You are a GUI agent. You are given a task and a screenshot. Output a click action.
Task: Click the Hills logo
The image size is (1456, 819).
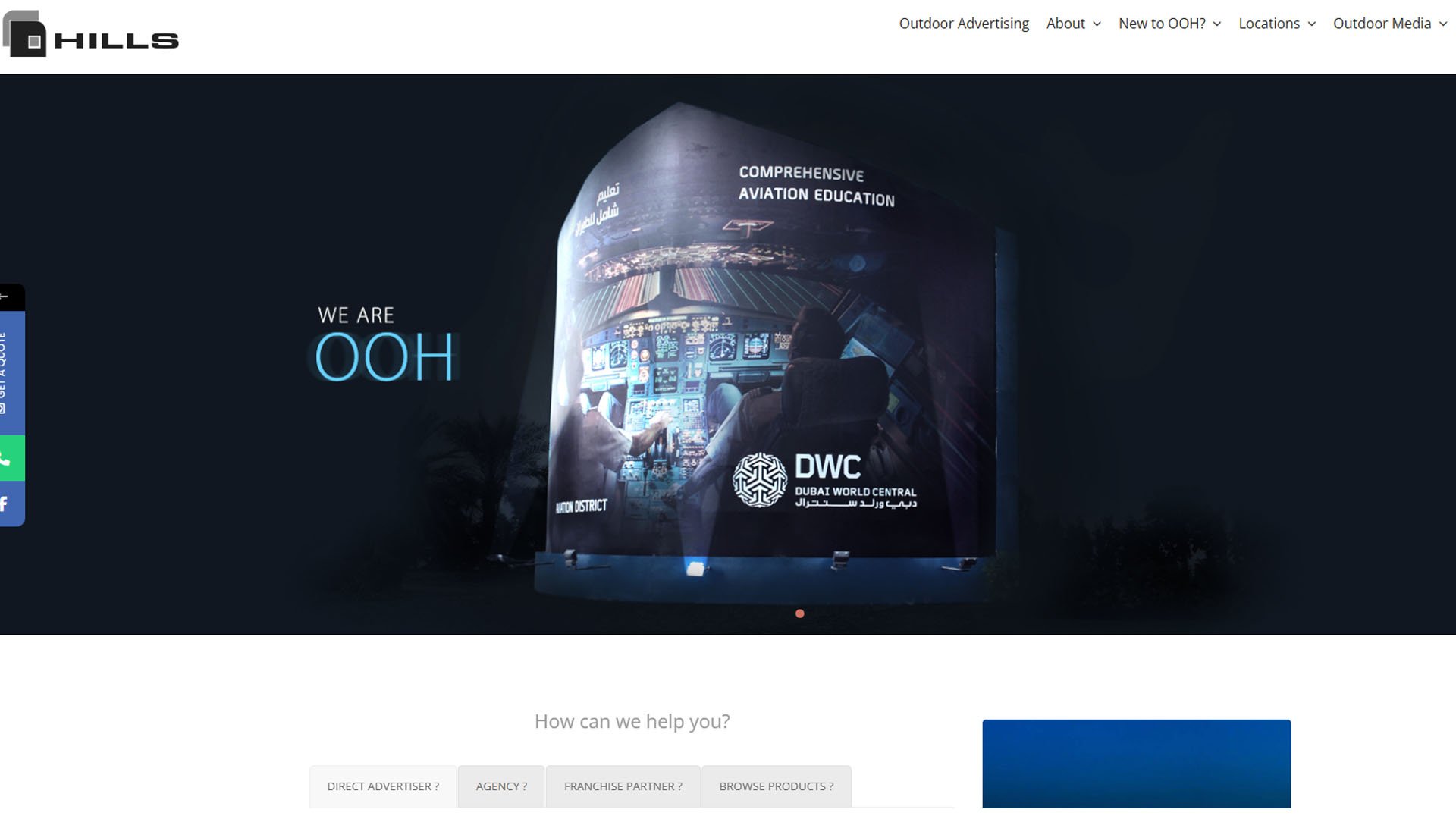pos(90,34)
